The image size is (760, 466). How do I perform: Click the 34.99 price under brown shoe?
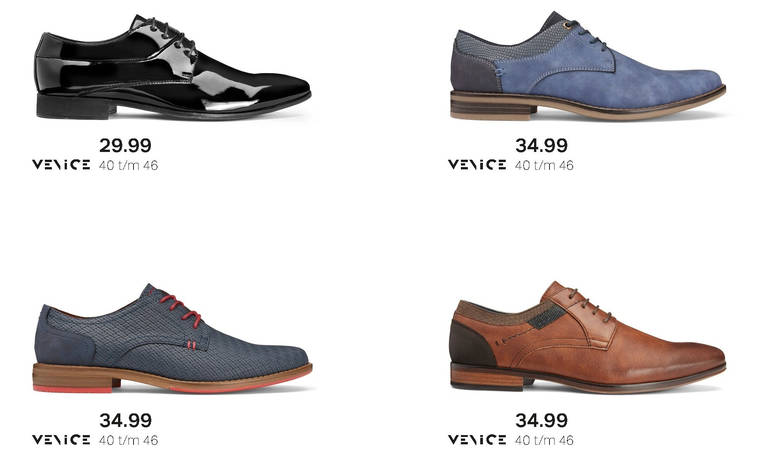click(x=541, y=420)
